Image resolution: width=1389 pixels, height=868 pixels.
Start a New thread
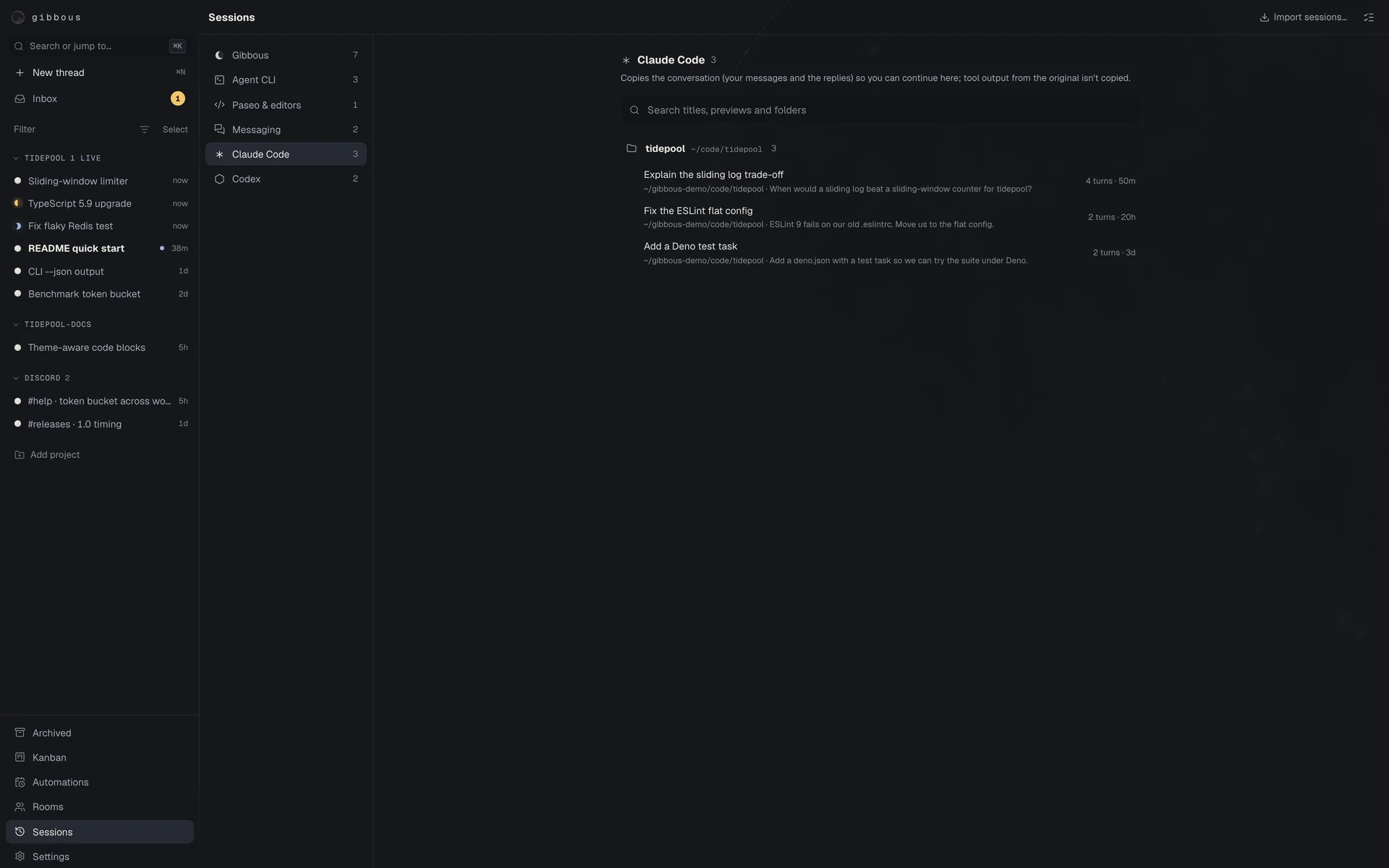[100, 72]
